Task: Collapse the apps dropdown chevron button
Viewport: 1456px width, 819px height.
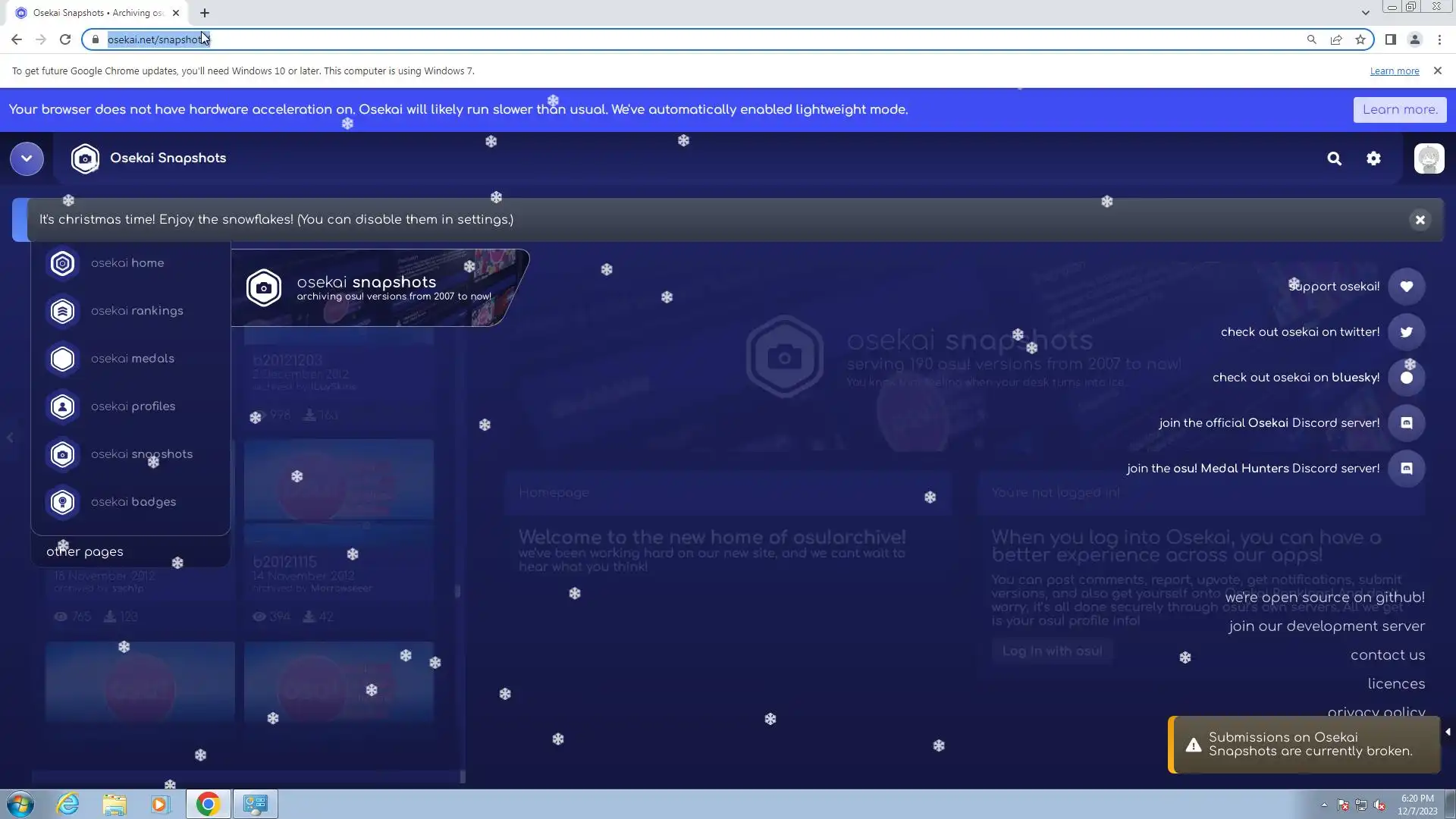Action: (x=27, y=158)
